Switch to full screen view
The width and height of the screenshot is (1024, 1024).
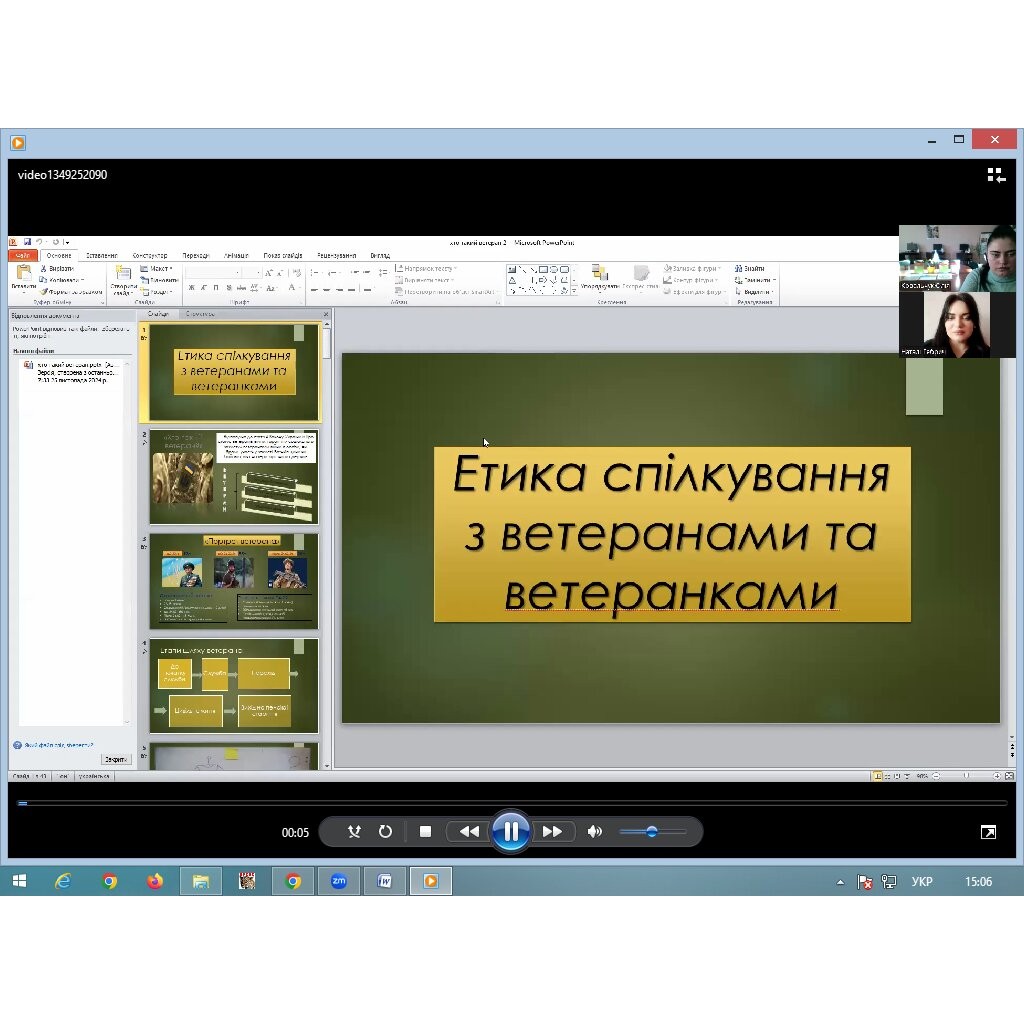[988, 832]
